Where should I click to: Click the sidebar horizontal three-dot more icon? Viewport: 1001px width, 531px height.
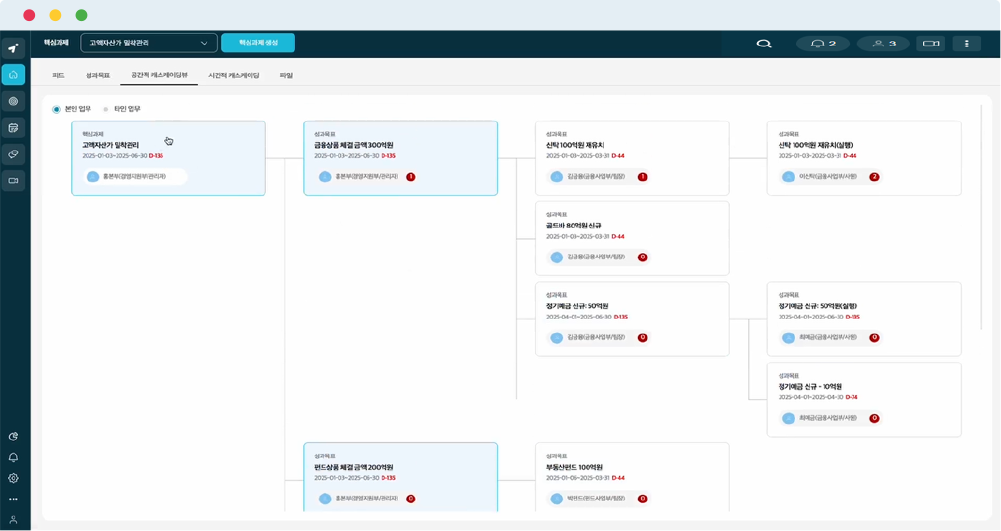click(x=13, y=499)
